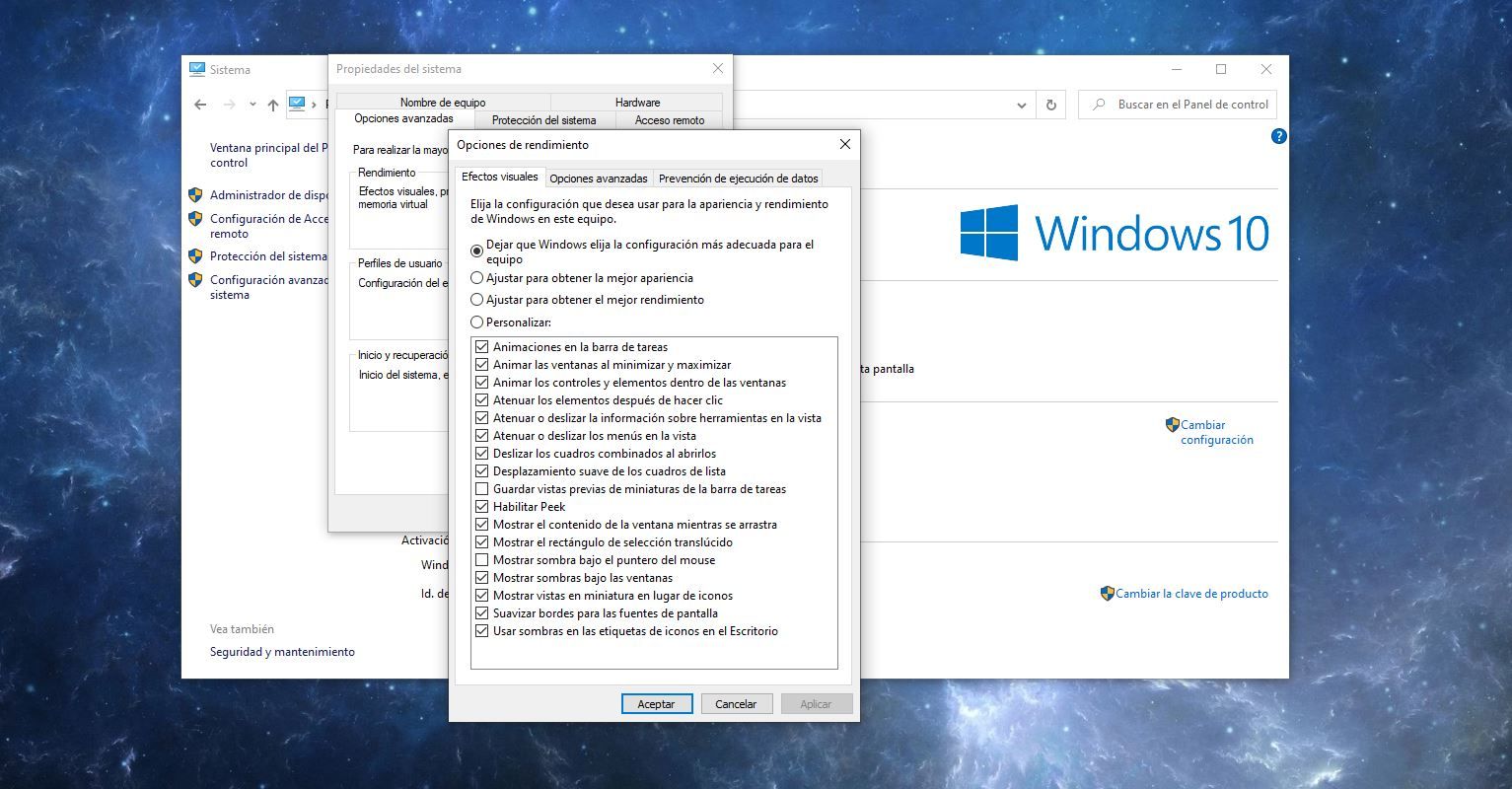Enable Mostrar sombra bajo el puntero del mouse
Image resolution: width=1512 pixels, height=789 pixels.
(x=482, y=560)
